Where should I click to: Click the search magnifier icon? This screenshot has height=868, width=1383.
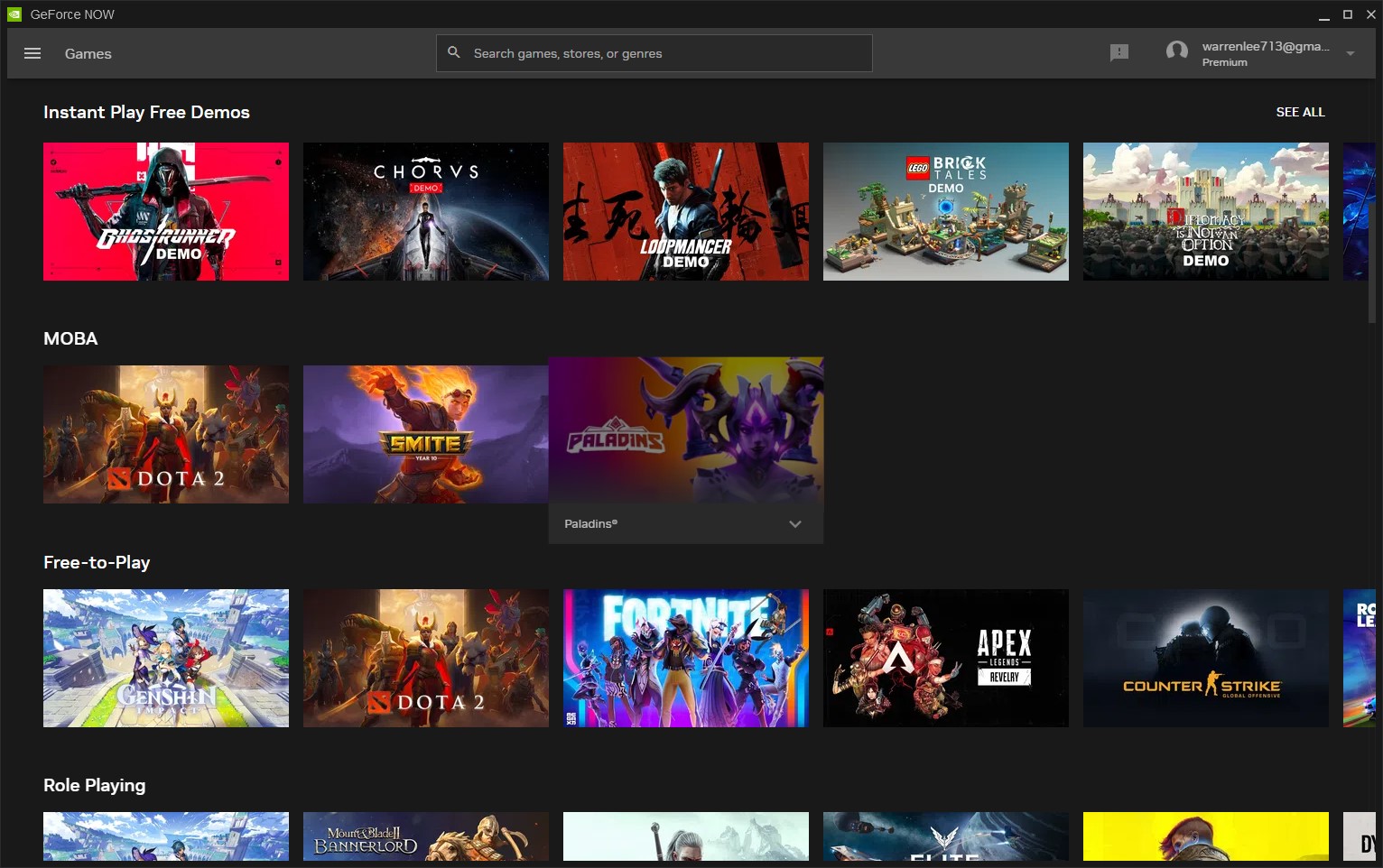454,53
